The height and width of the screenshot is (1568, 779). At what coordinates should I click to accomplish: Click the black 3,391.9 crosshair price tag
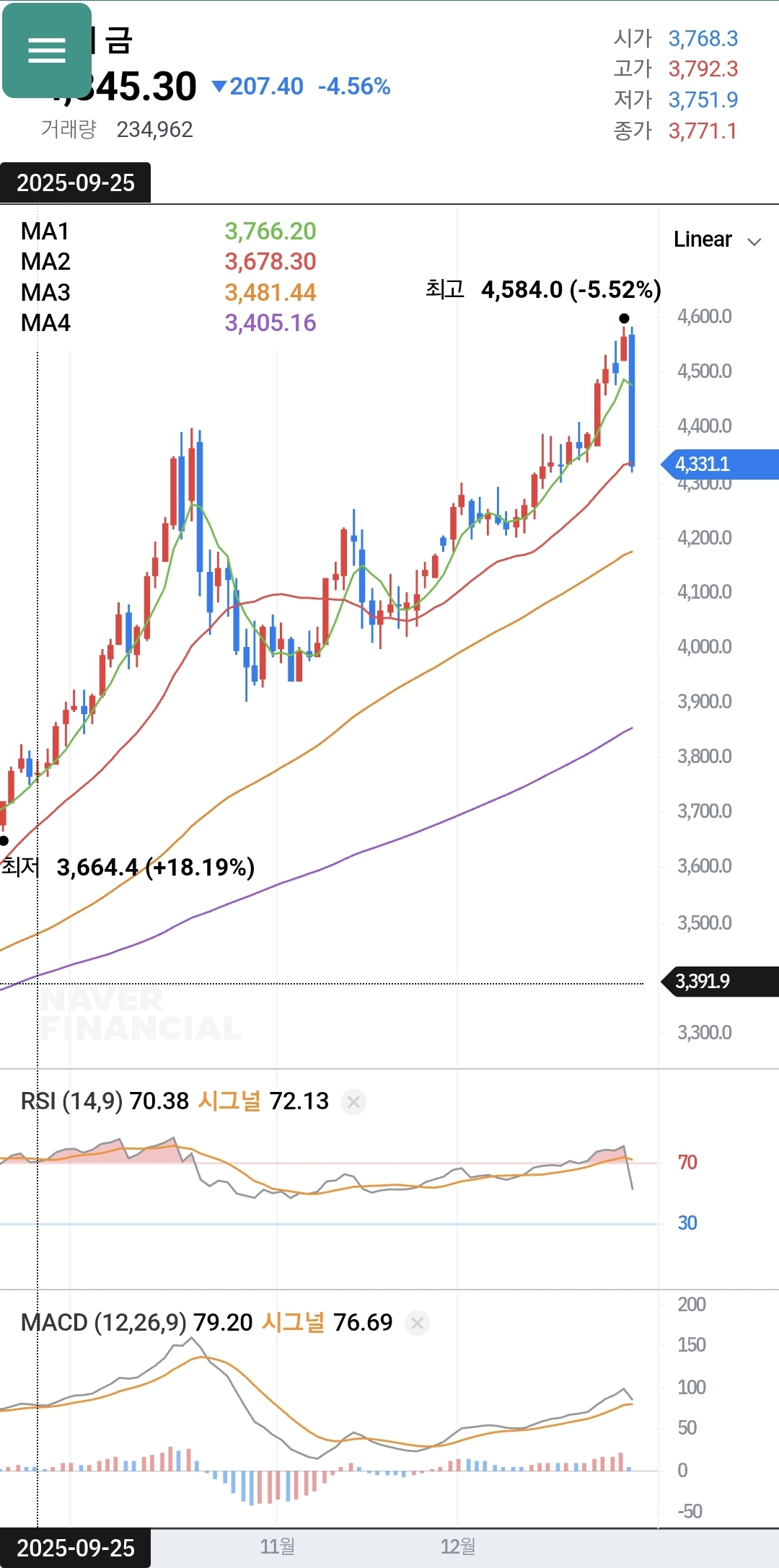720,982
